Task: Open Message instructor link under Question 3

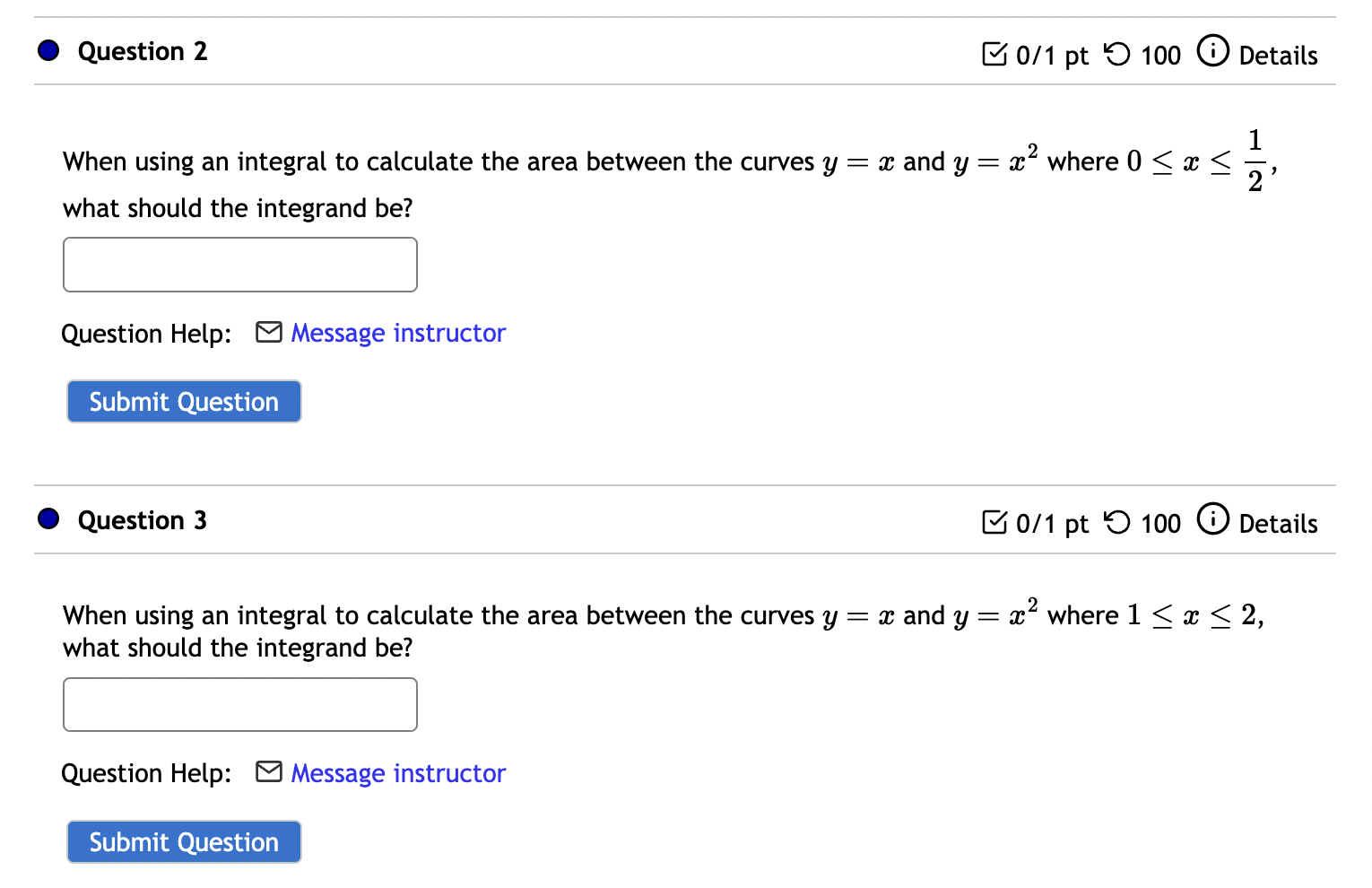Action: click(x=396, y=772)
